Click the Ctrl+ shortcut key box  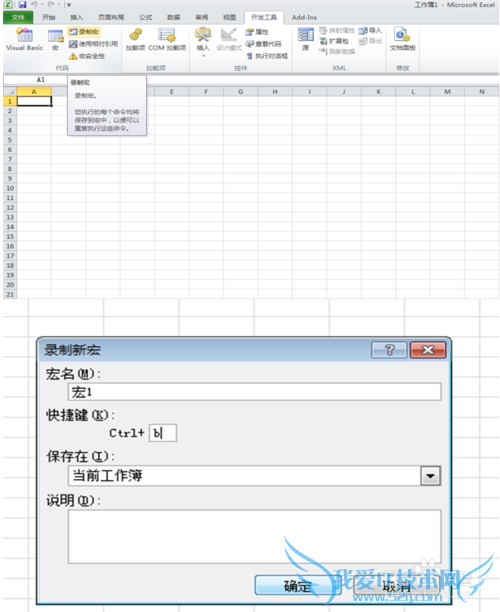pyautogui.click(x=163, y=433)
